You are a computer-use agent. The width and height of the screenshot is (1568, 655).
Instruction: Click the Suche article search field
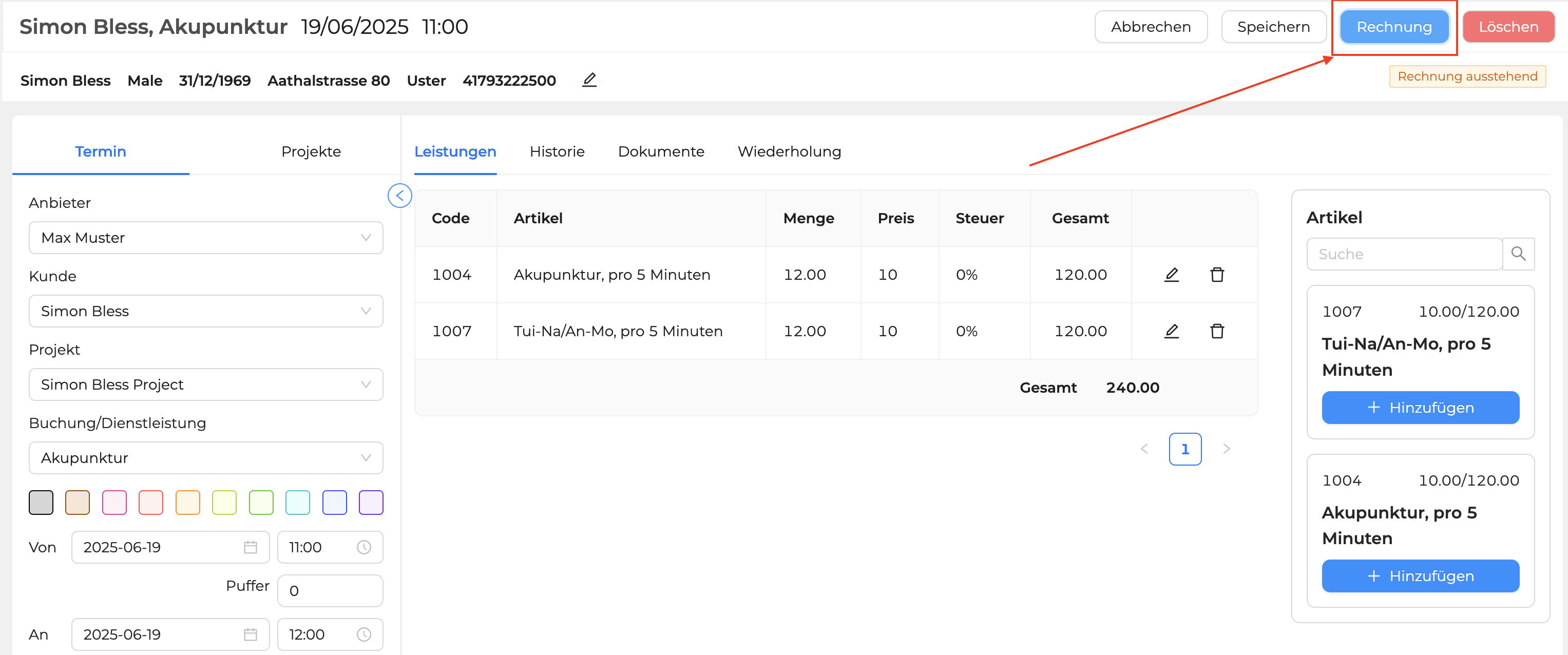coord(1403,254)
